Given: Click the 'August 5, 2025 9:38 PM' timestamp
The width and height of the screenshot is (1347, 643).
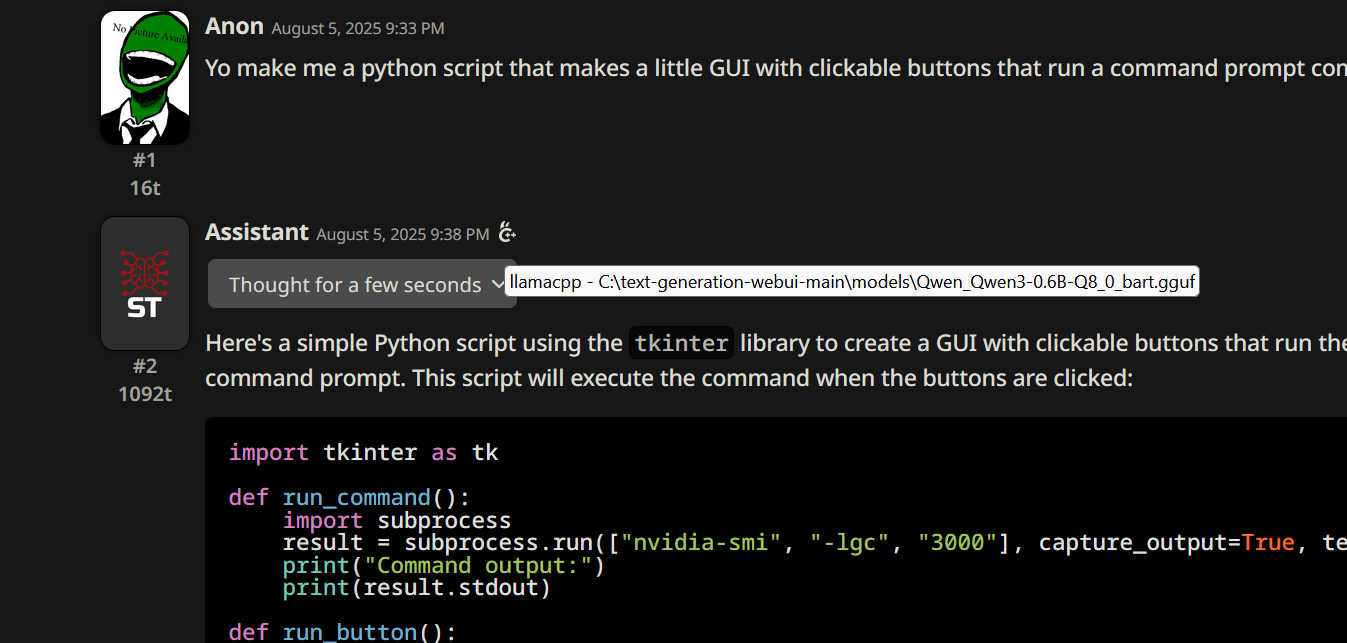Looking at the screenshot, I should click(x=403, y=234).
